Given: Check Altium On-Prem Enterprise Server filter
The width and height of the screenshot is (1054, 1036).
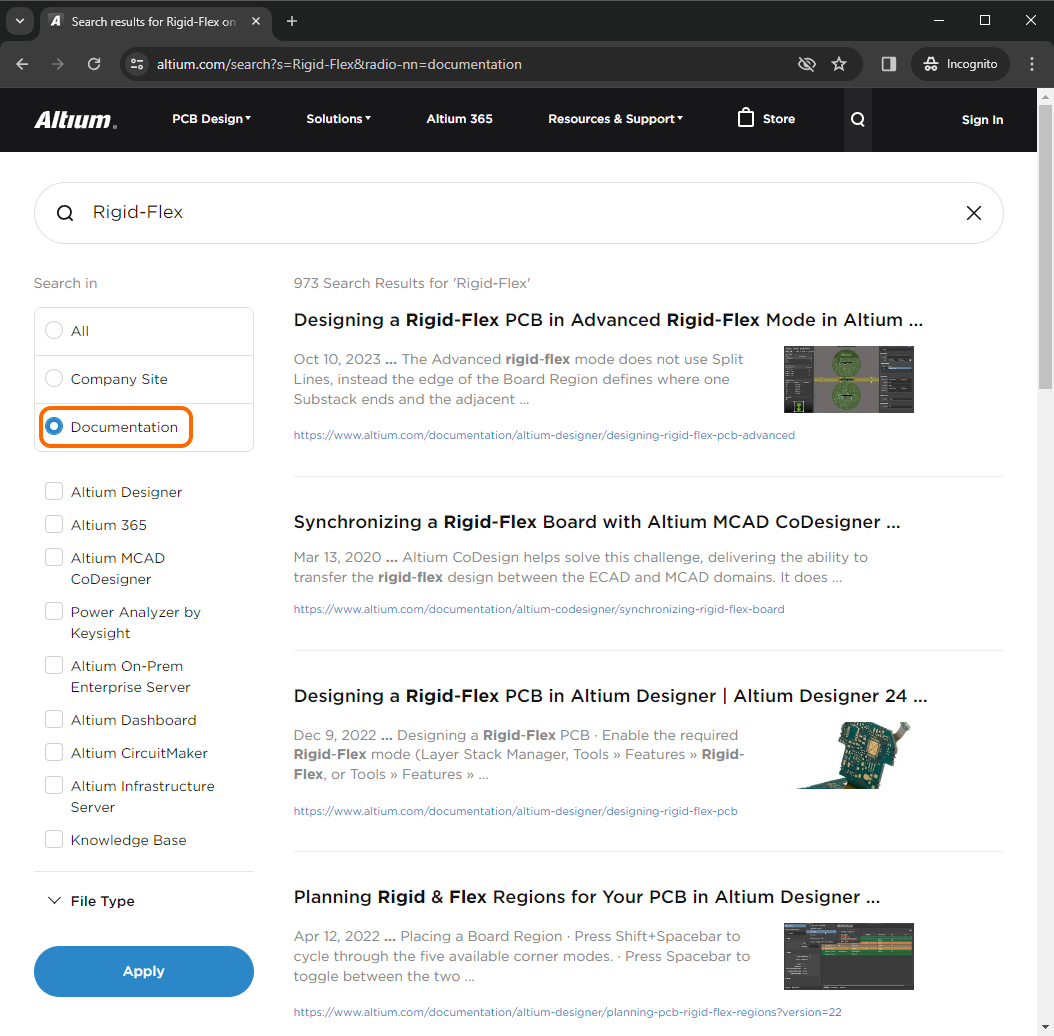Looking at the screenshot, I should tap(54, 665).
